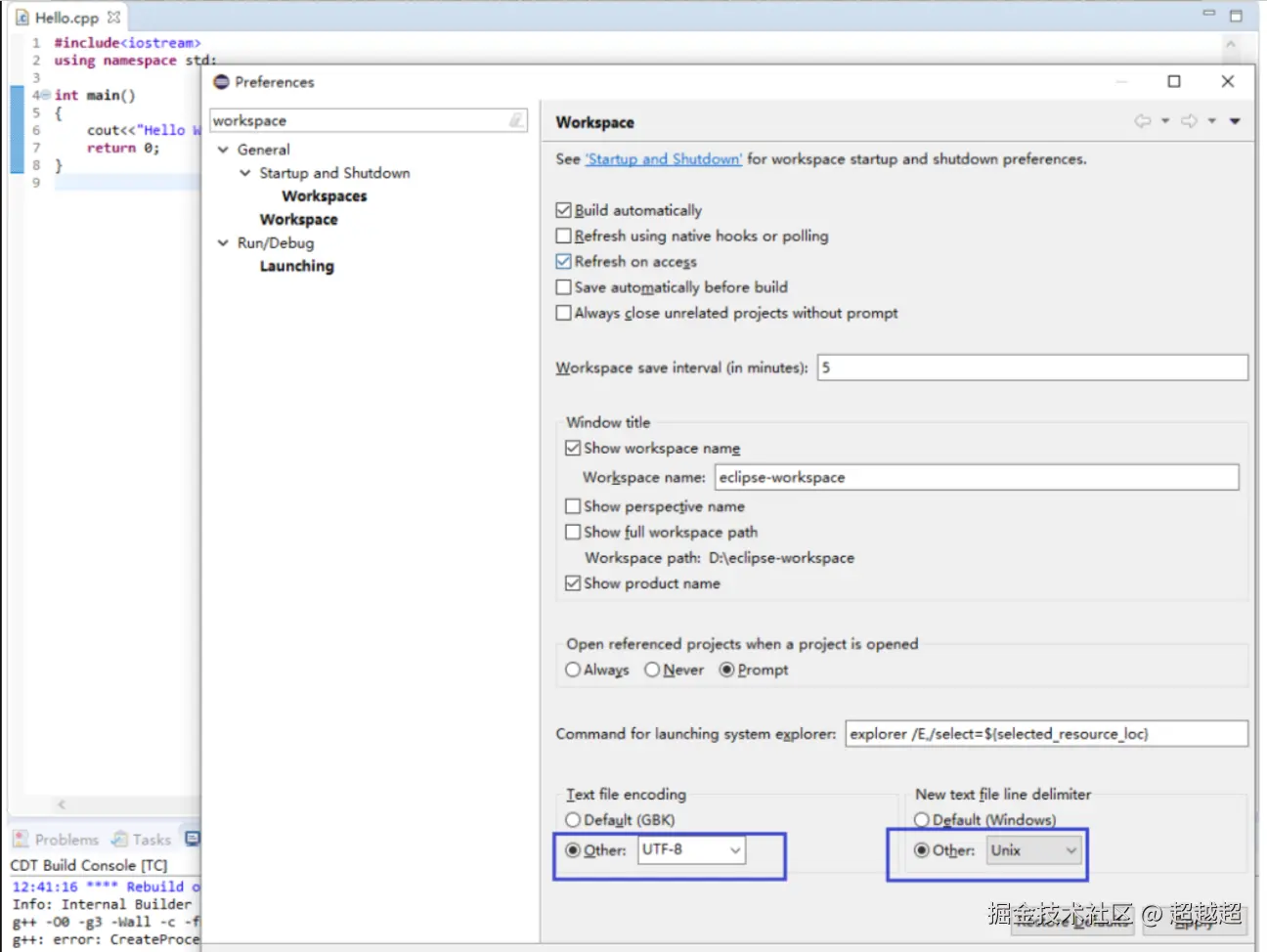Select Other line delimiter radio button

tap(921, 850)
